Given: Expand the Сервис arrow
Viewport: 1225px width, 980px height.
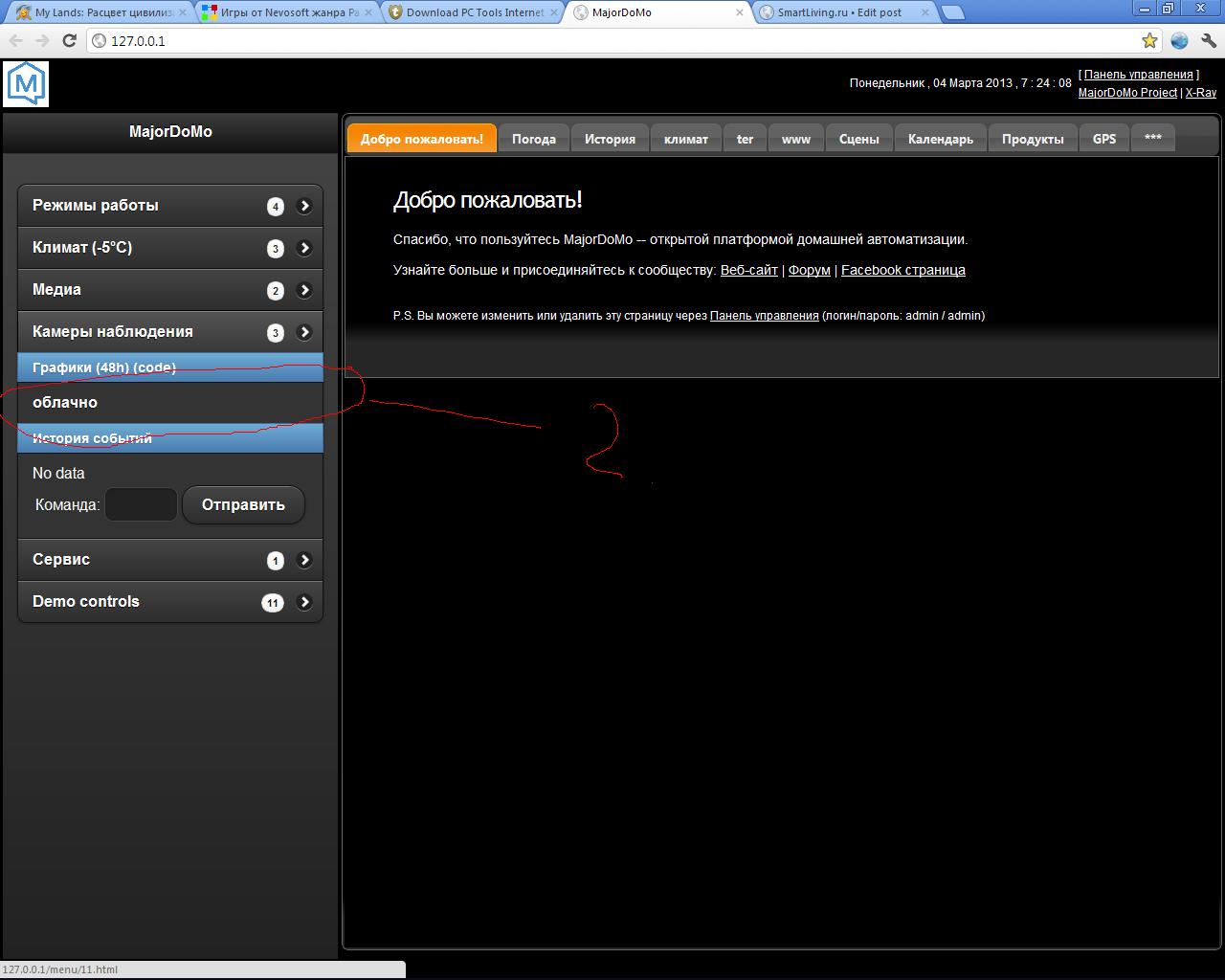Looking at the screenshot, I should coord(304,560).
